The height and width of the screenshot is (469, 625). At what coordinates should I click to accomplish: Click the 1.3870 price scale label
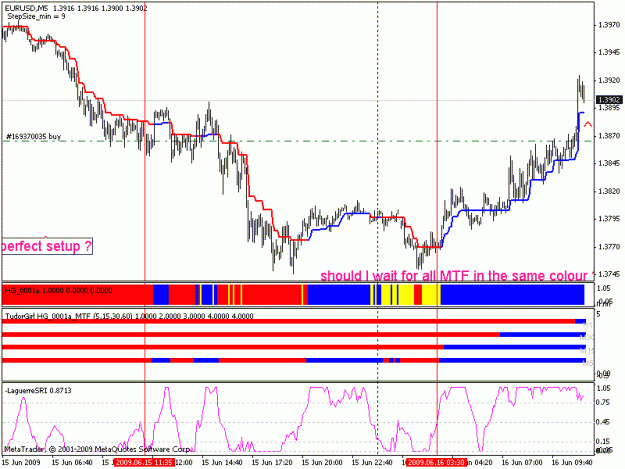click(609, 136)
